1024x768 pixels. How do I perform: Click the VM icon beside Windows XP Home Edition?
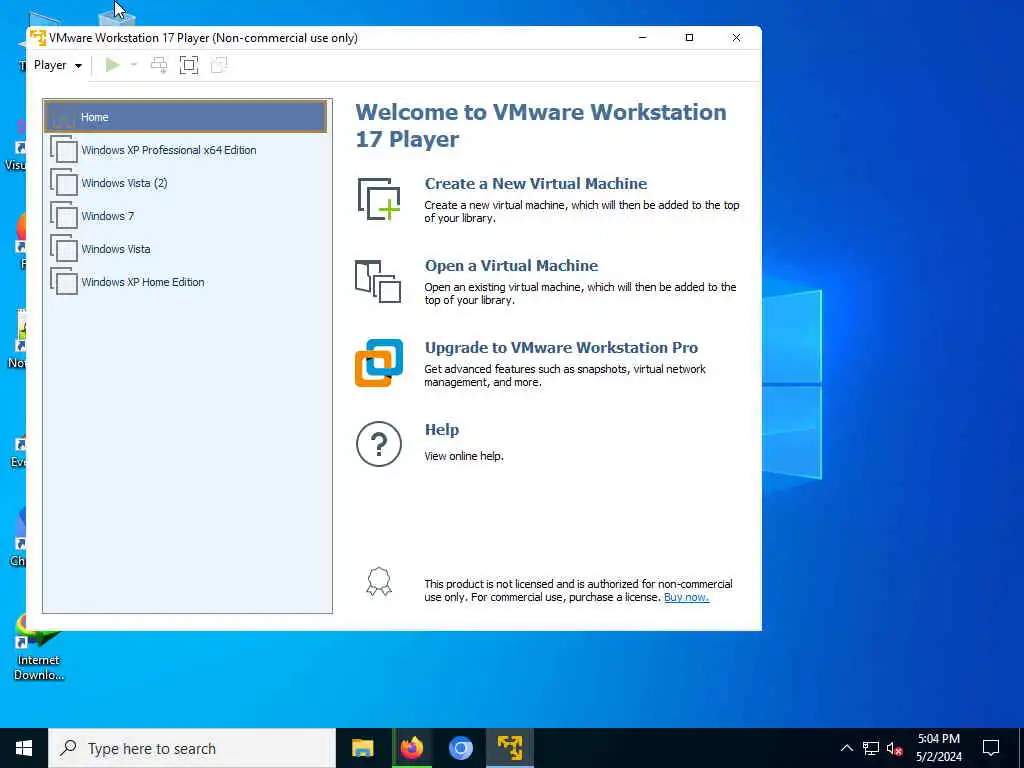point(64,281)
